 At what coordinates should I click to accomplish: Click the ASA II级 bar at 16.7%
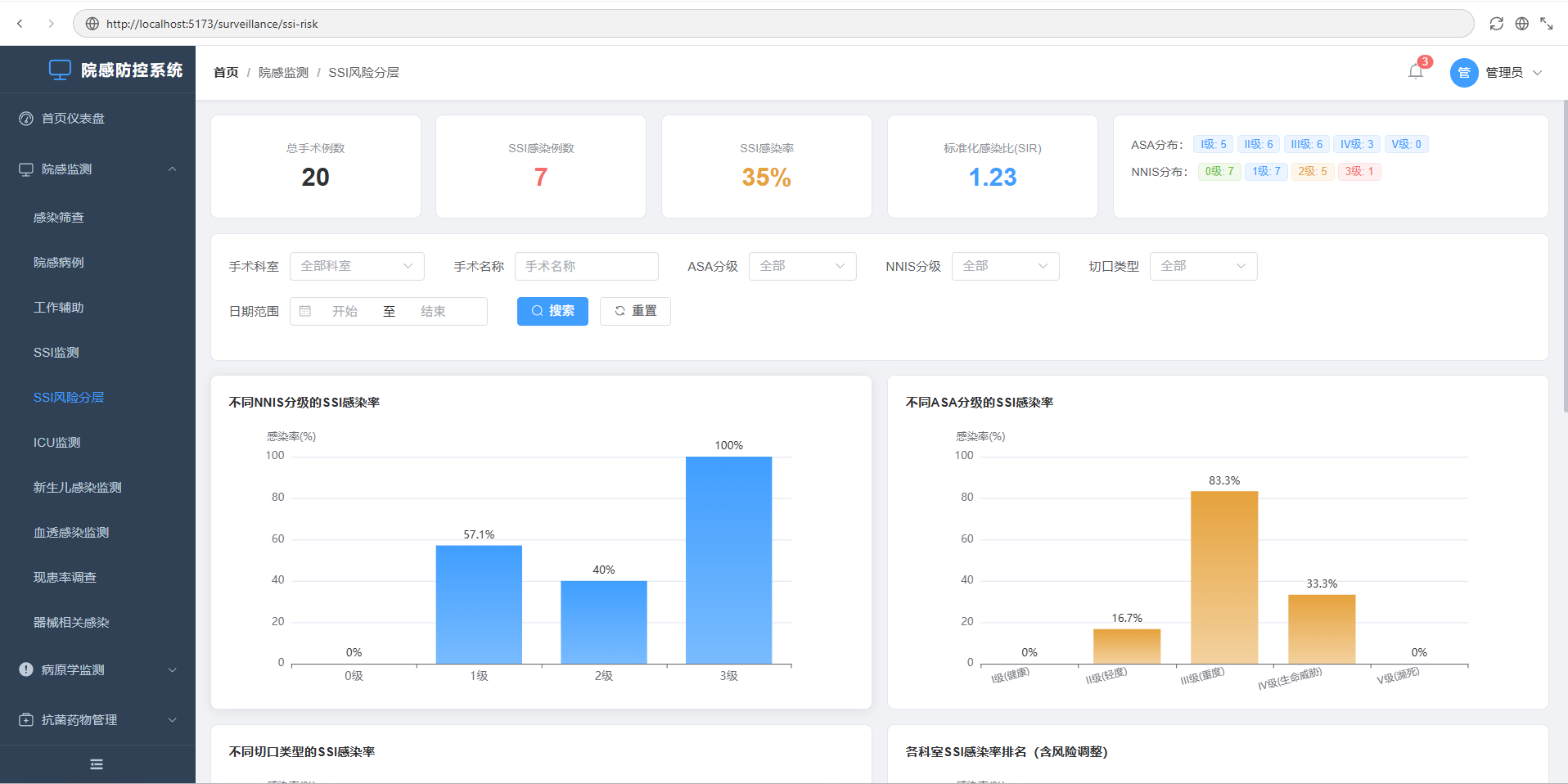(x=1127, y=647)
